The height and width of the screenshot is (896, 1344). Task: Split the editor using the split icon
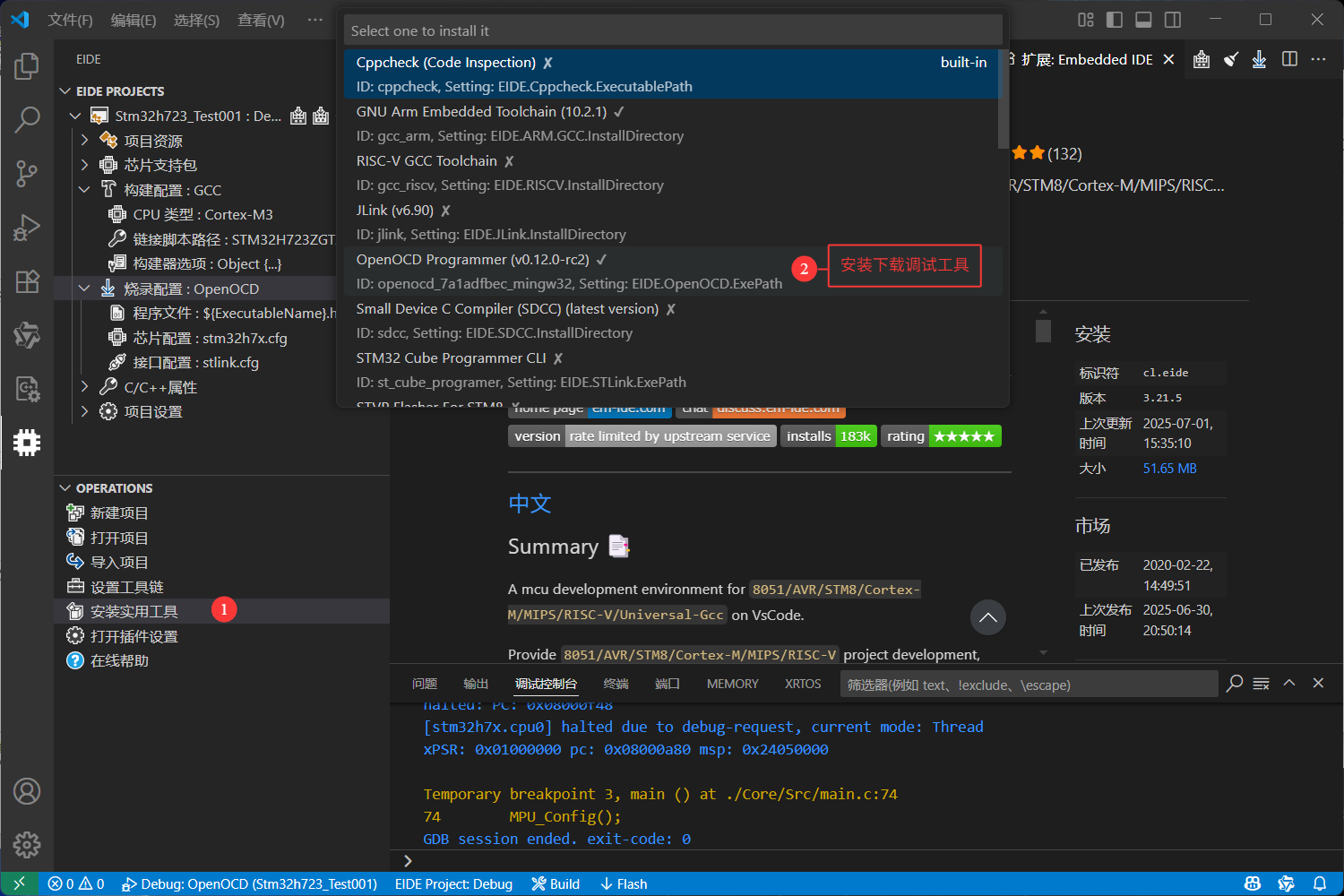tap(1289, 59)
